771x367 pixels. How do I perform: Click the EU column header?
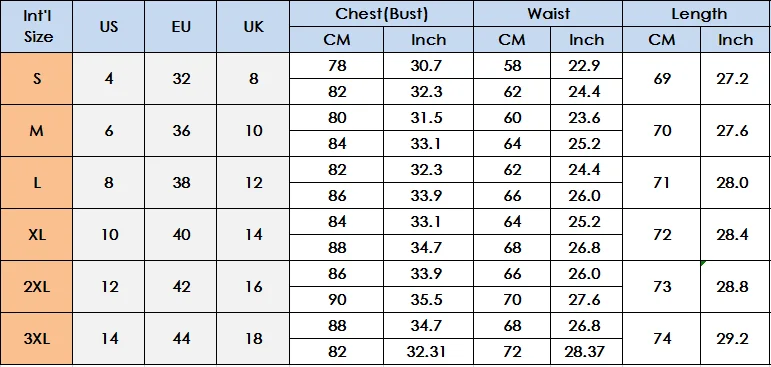point(181,27)
